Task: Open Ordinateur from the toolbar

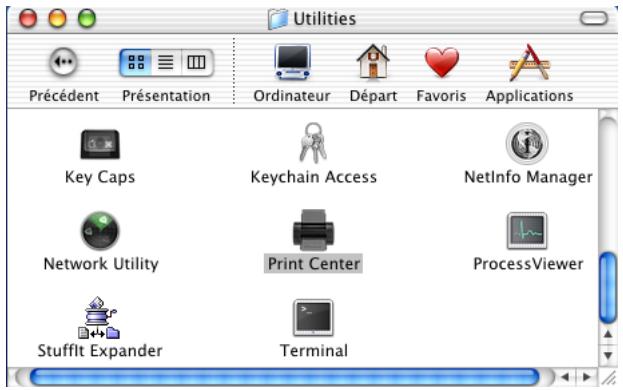Action: (x=292, y=62)
